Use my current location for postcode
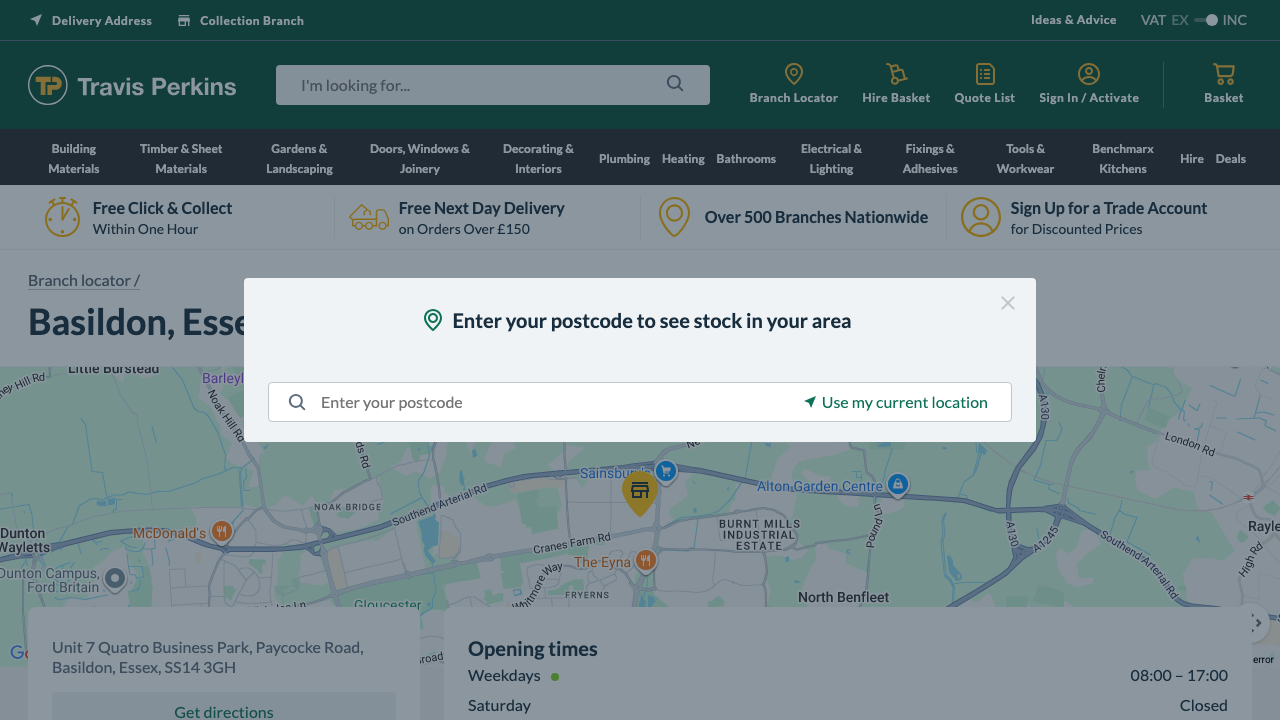1280x720 pixels. pyautogui.click(x=897, y=402)
